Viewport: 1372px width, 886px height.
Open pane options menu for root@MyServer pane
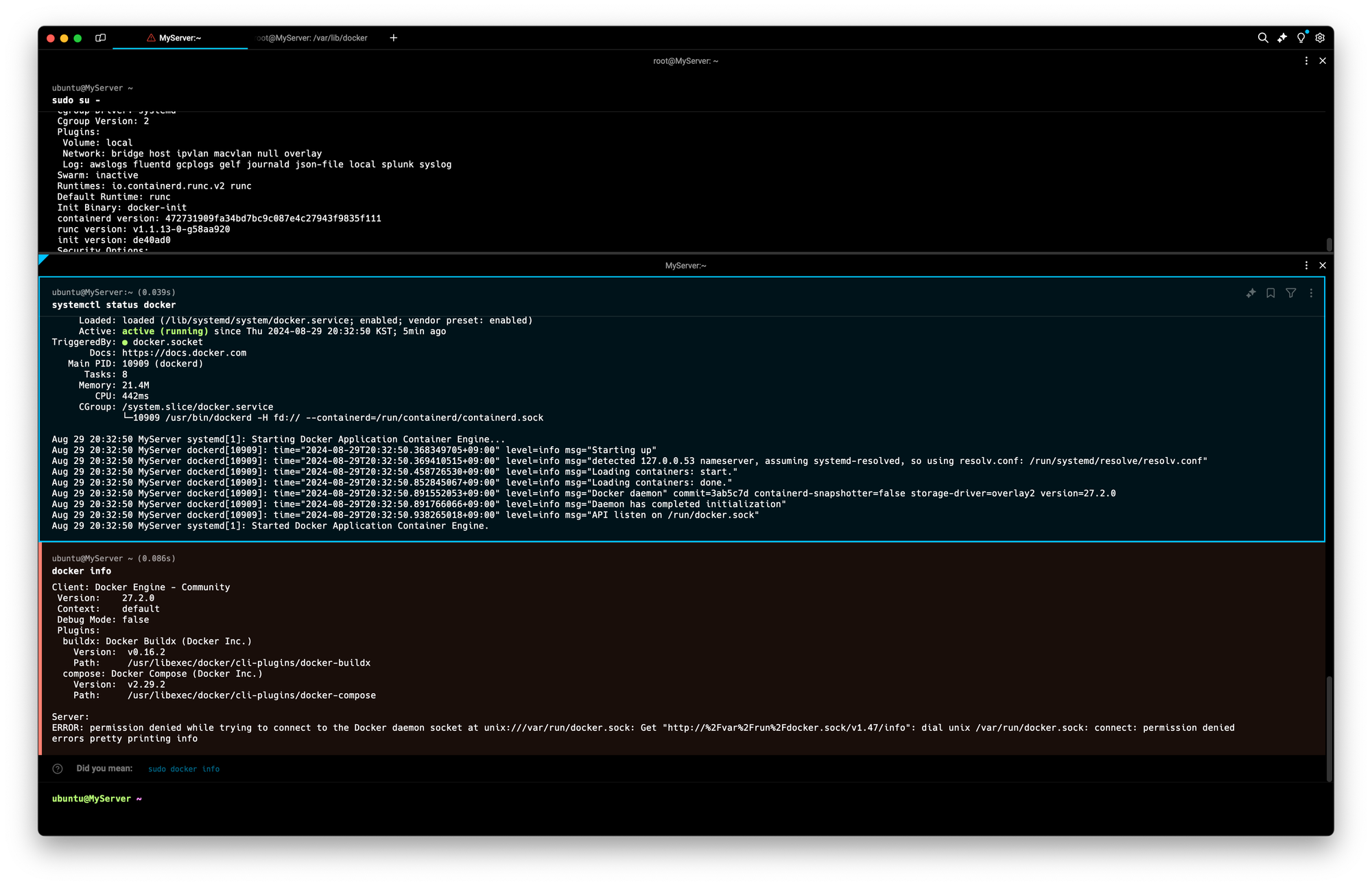pyautogui.click(x=1306, y=61)
